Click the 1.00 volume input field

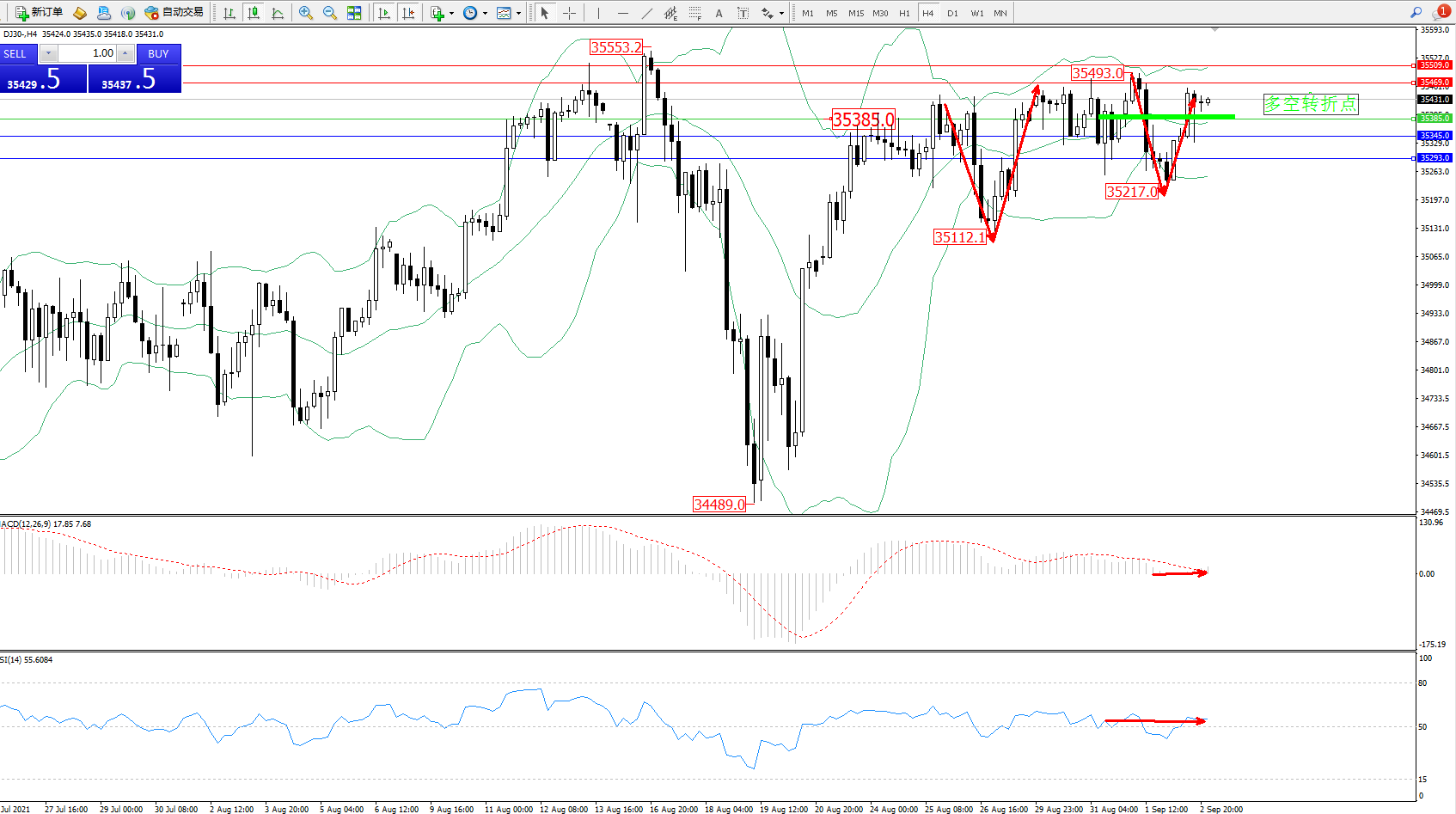click(88, 53)
